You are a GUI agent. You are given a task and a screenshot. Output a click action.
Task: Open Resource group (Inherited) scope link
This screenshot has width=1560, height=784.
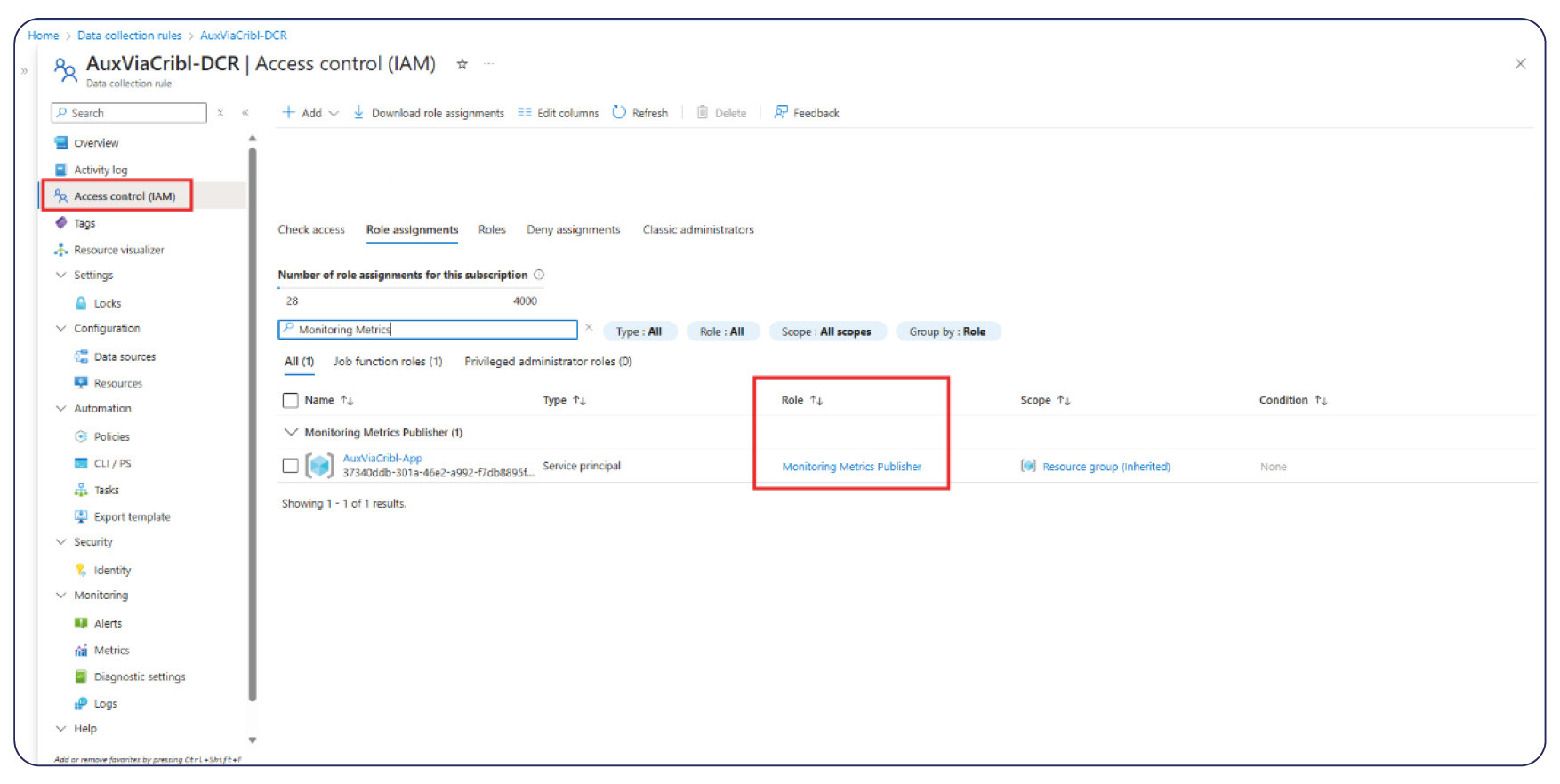[1106, 467]
